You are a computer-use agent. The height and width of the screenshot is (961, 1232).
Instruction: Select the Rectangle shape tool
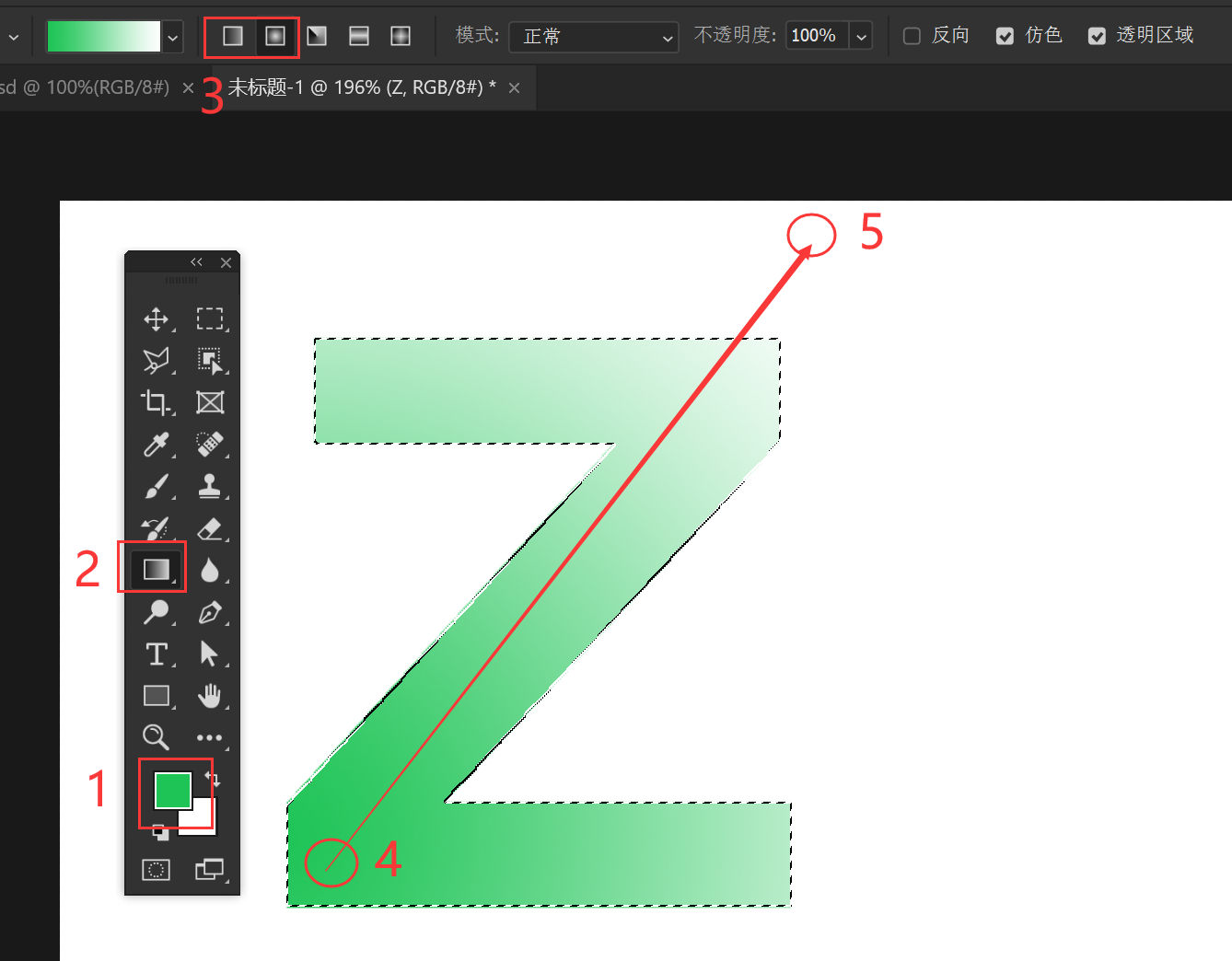click(x=157, y=696)
